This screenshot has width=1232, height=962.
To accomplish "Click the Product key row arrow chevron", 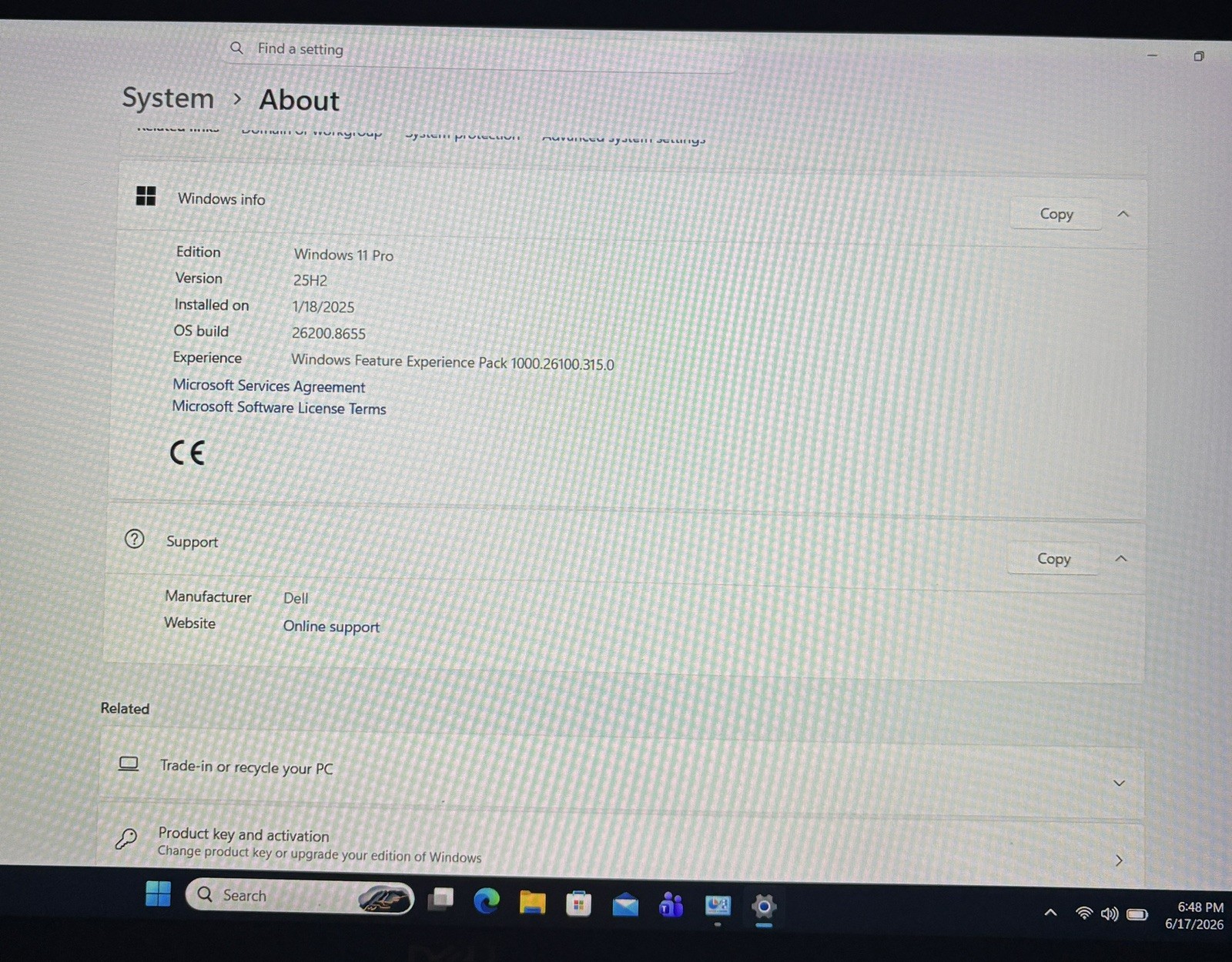I will click(x=1119, y=860).
